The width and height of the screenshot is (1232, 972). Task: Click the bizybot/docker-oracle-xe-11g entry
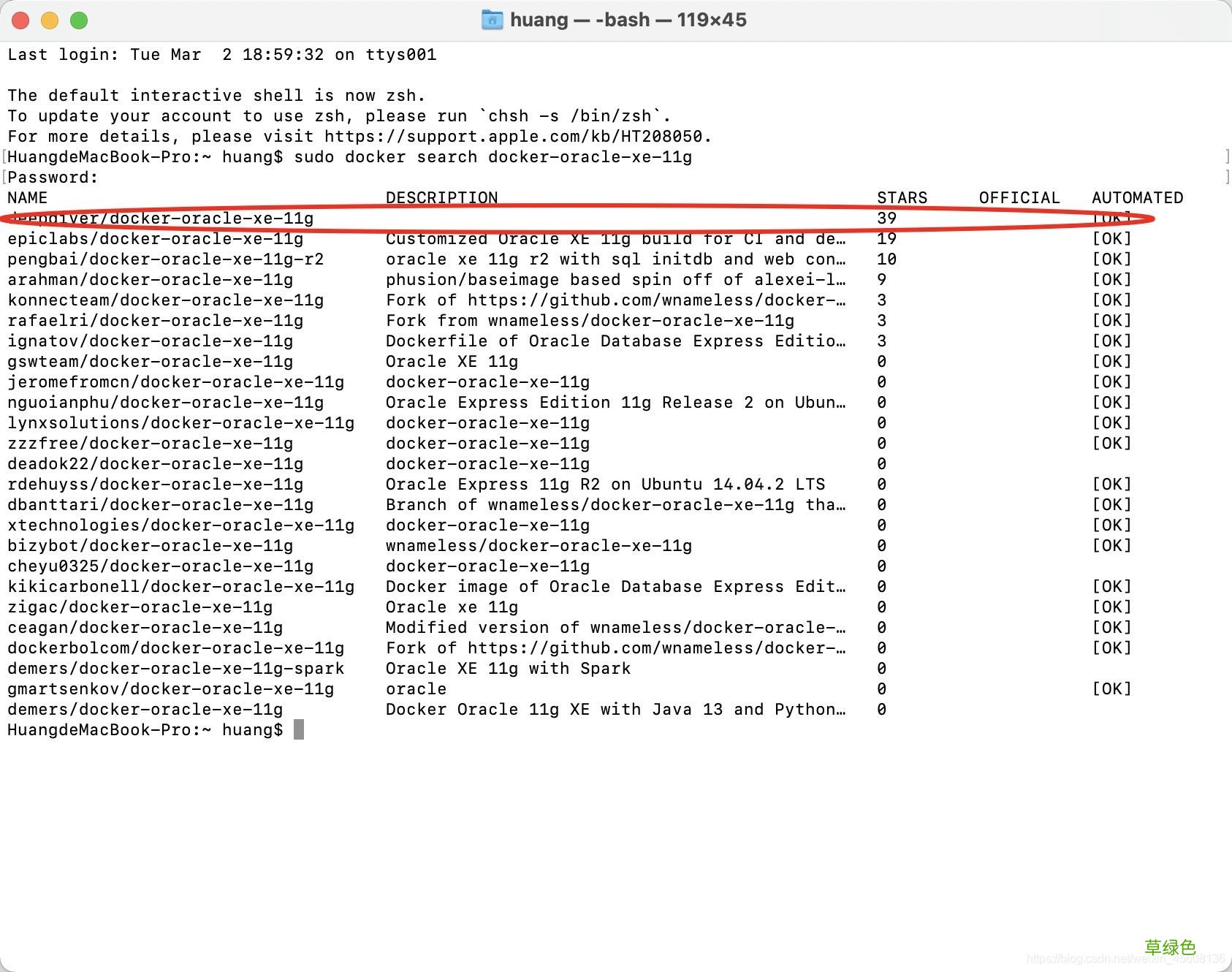click(x=151, y=546)
